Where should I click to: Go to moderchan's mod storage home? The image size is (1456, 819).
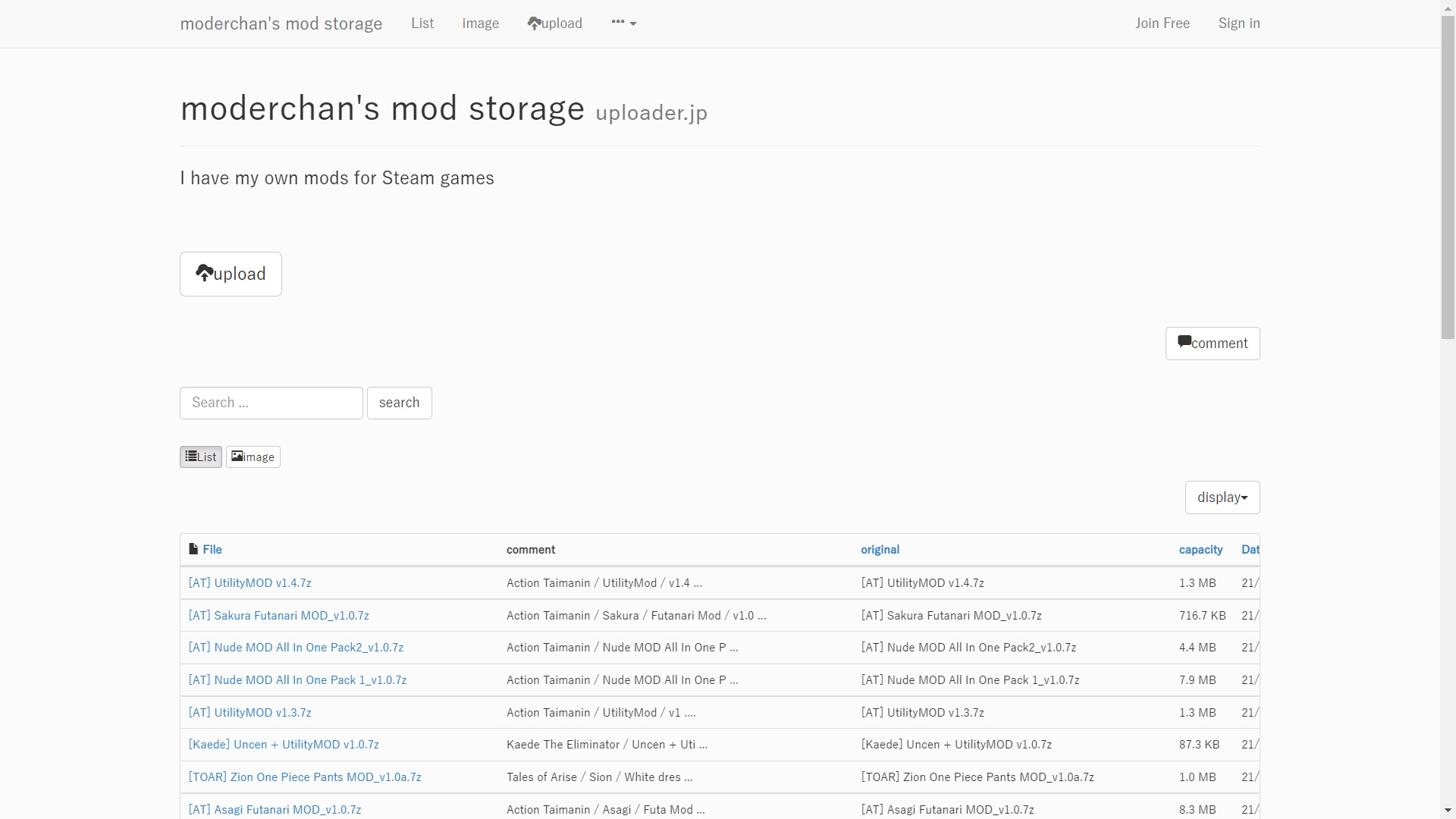pos(281,24)
